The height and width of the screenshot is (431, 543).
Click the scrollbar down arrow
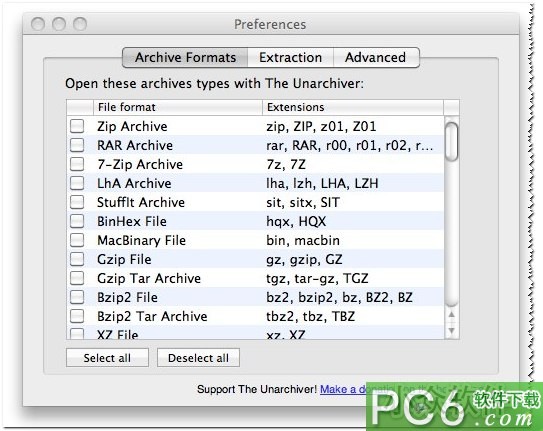[x=451, y=331]
